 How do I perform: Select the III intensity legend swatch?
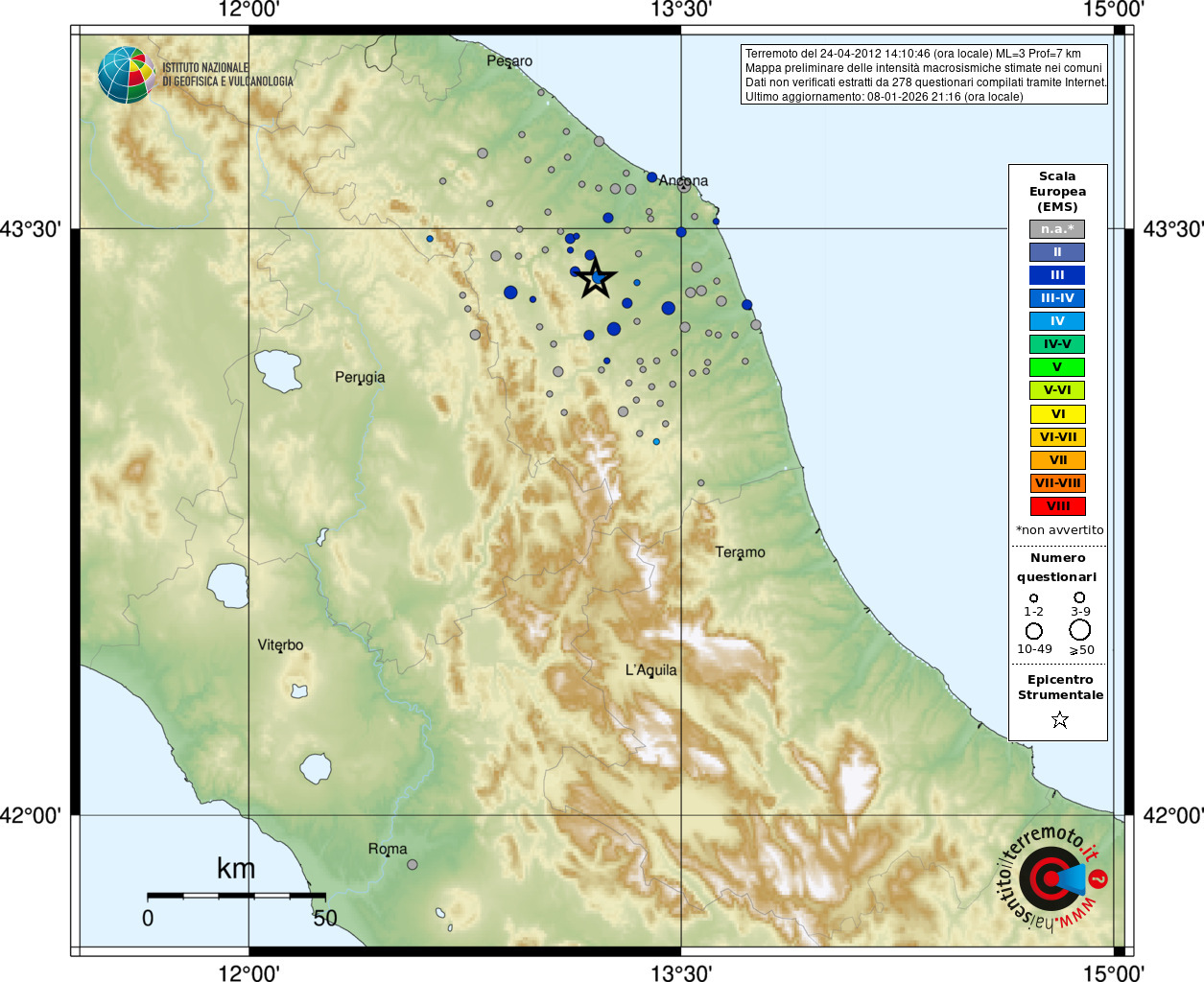1057,275
